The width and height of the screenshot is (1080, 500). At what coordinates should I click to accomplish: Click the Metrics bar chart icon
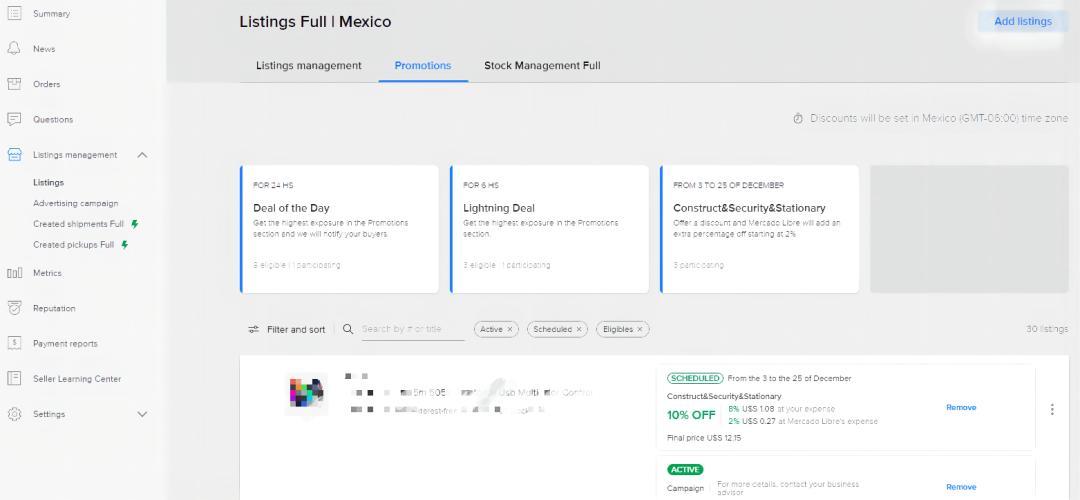click(x=14, y=273)
